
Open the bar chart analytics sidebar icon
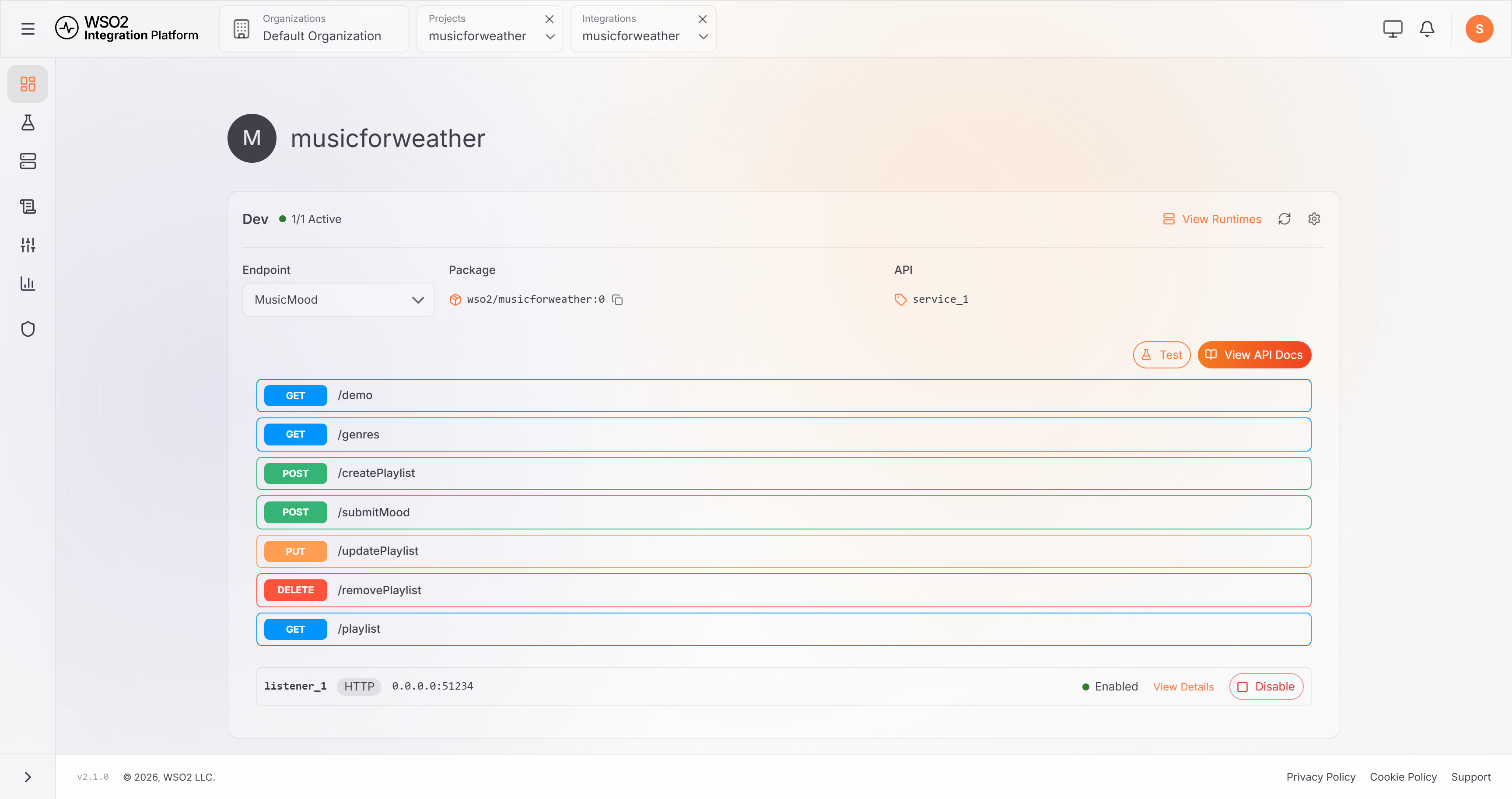click(x=28, y=284)
